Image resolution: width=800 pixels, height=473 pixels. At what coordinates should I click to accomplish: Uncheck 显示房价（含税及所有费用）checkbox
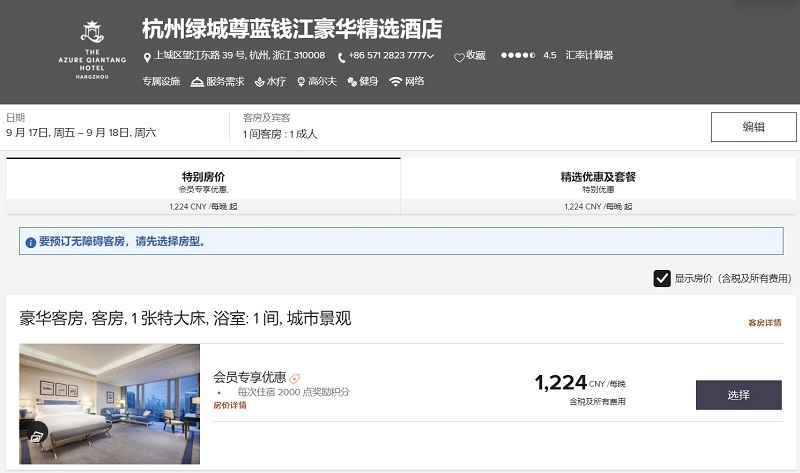[662, 279]
